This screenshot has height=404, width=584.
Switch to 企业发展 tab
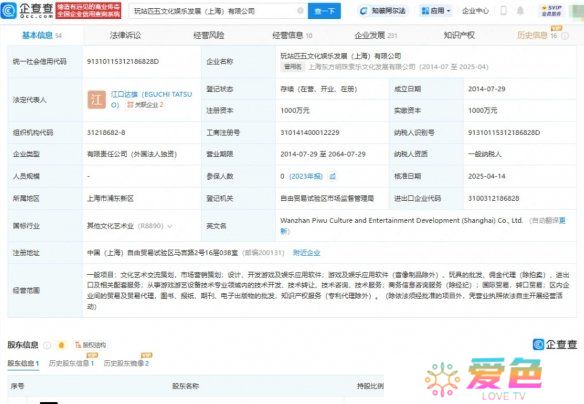(376, 35)
